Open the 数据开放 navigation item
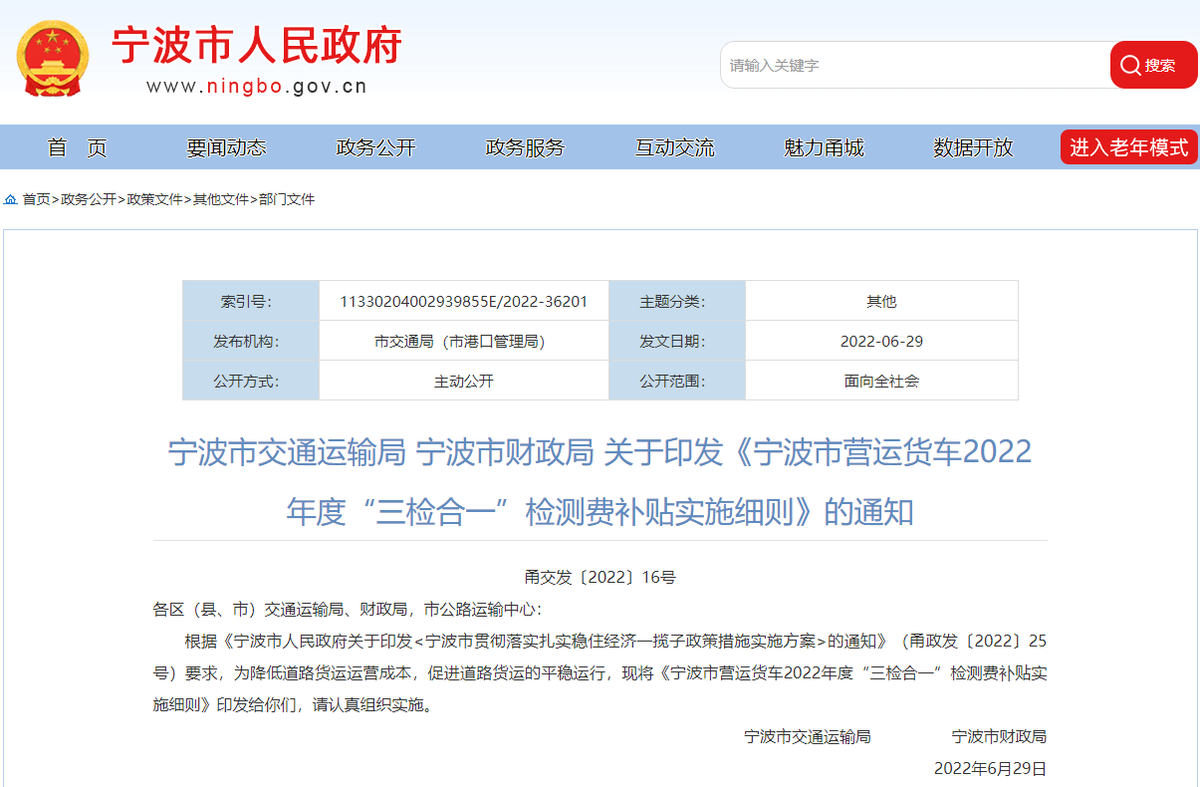This screenshot has height=787, width=1200. (x=973, y=148)
